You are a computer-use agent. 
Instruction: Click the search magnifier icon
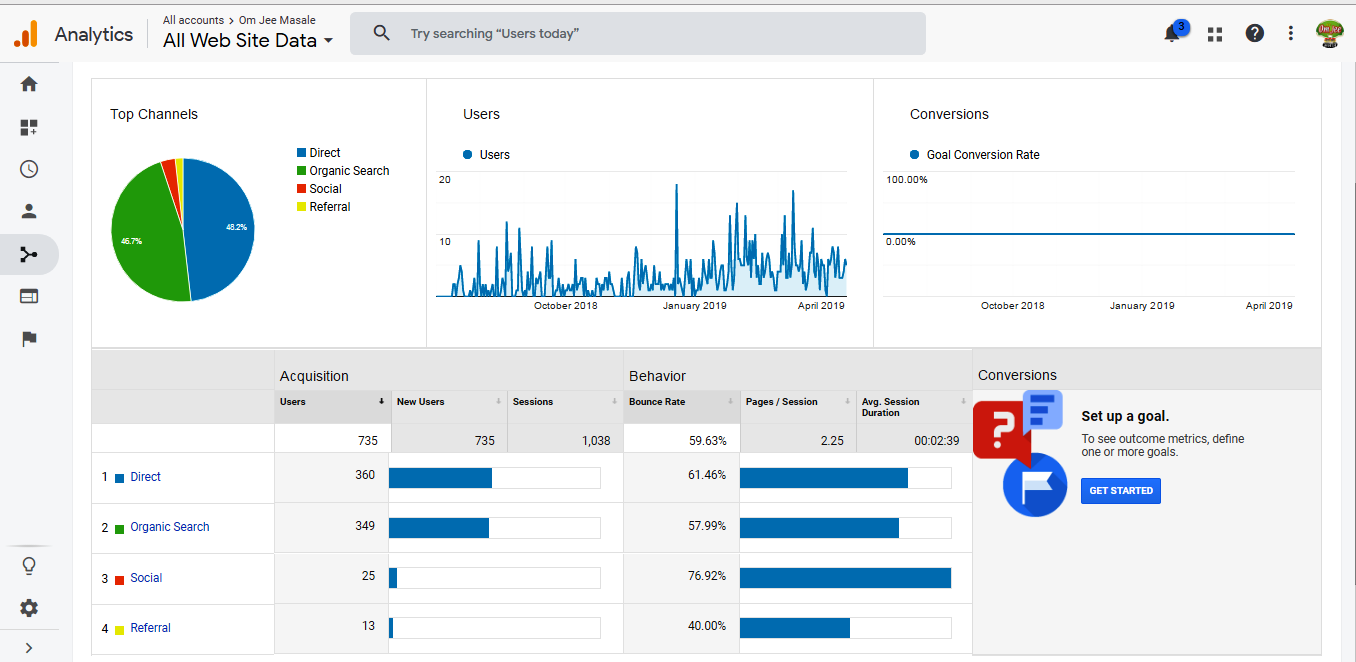pos(381,33)
